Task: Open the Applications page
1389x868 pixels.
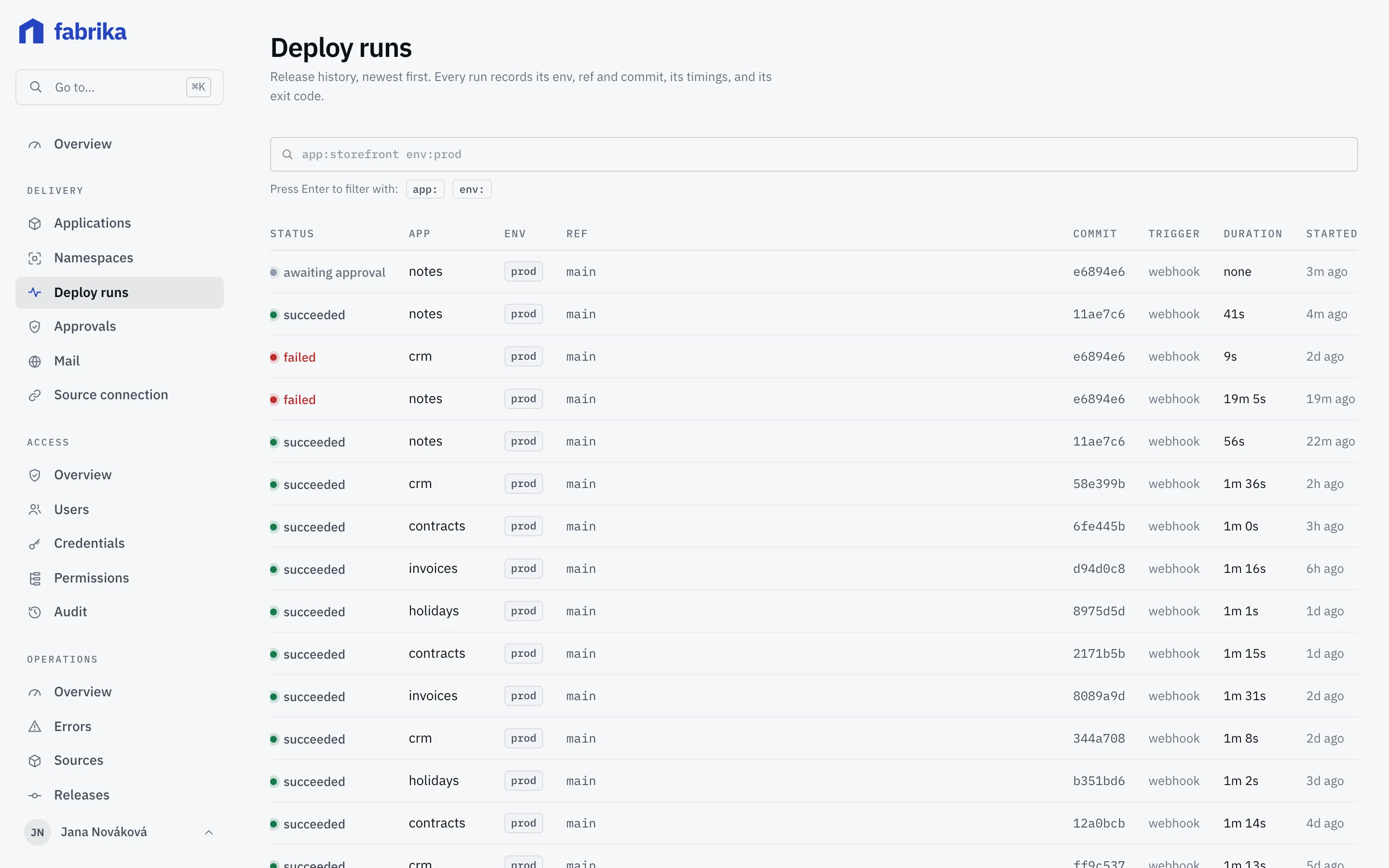Action: click(120, 223)
